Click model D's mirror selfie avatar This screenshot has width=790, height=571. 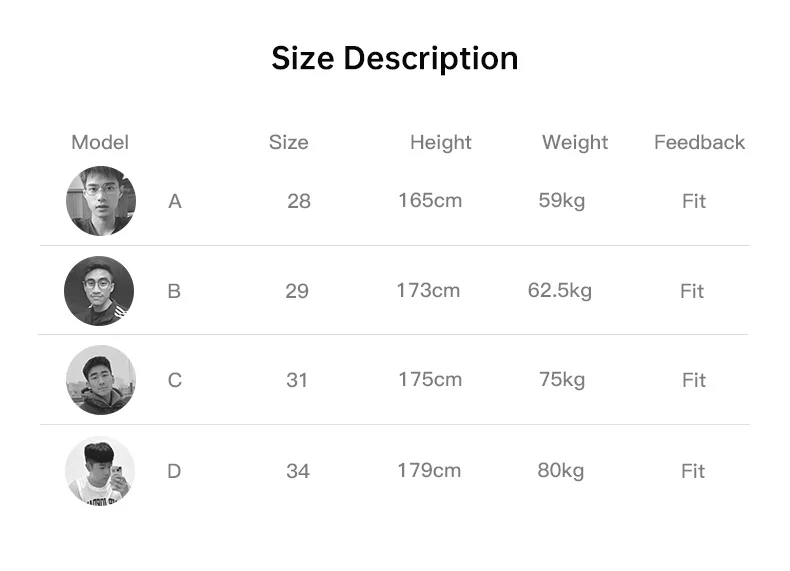100,470
